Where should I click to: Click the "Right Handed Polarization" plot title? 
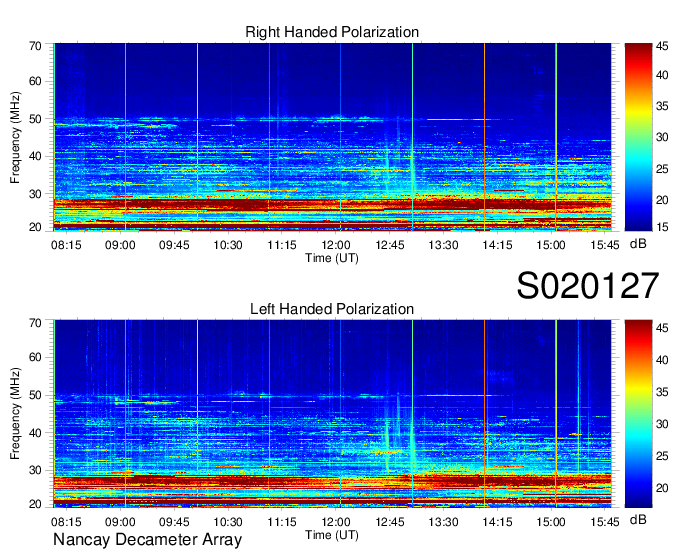332,32
